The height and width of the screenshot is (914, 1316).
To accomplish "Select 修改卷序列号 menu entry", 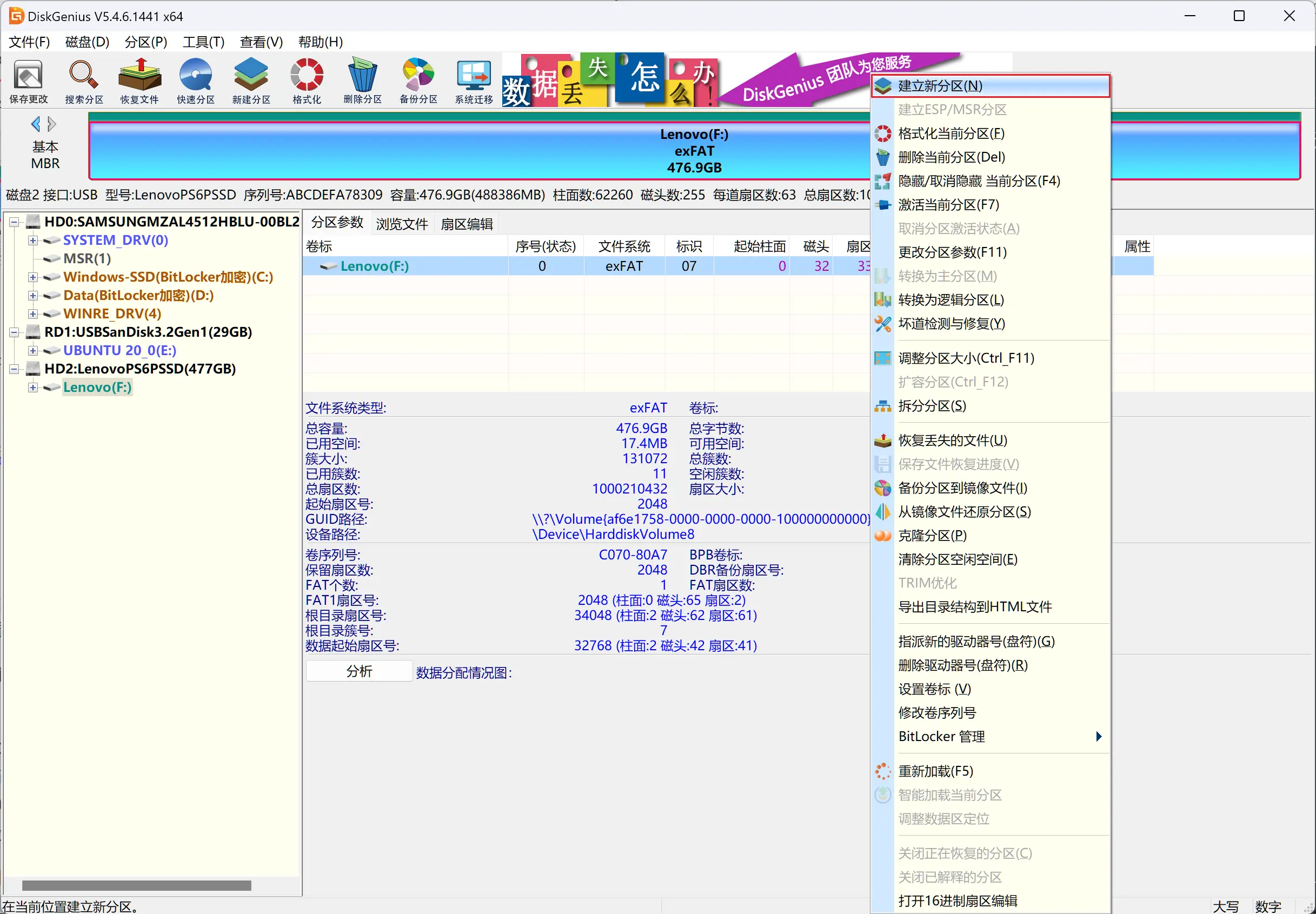I will 990,713.
